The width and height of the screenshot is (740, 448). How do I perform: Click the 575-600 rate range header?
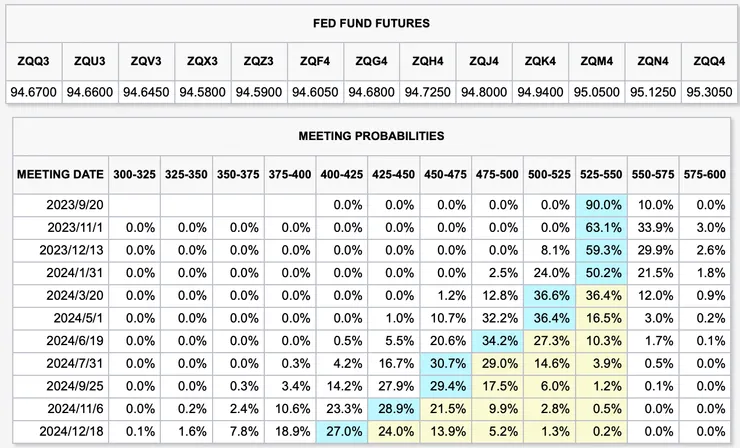coord(705,174)
